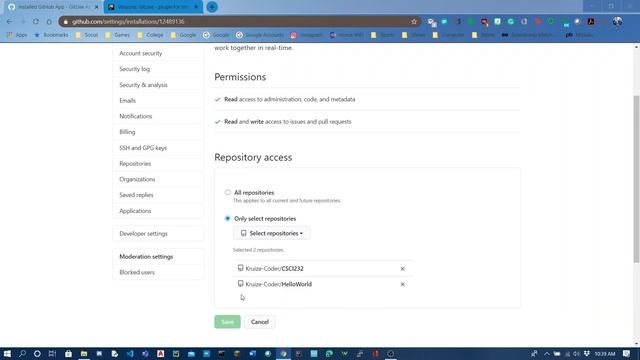640x360 pixels.
Task: Open Applications in the settings sidebar
Action: (x=135, y=211)
